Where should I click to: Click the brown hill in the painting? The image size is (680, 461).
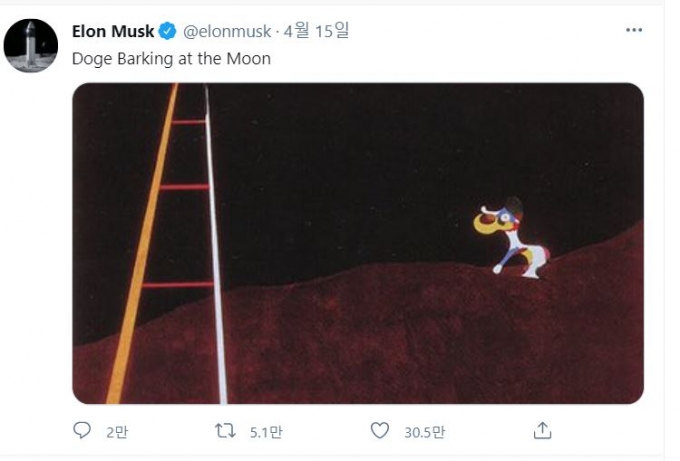400,340
